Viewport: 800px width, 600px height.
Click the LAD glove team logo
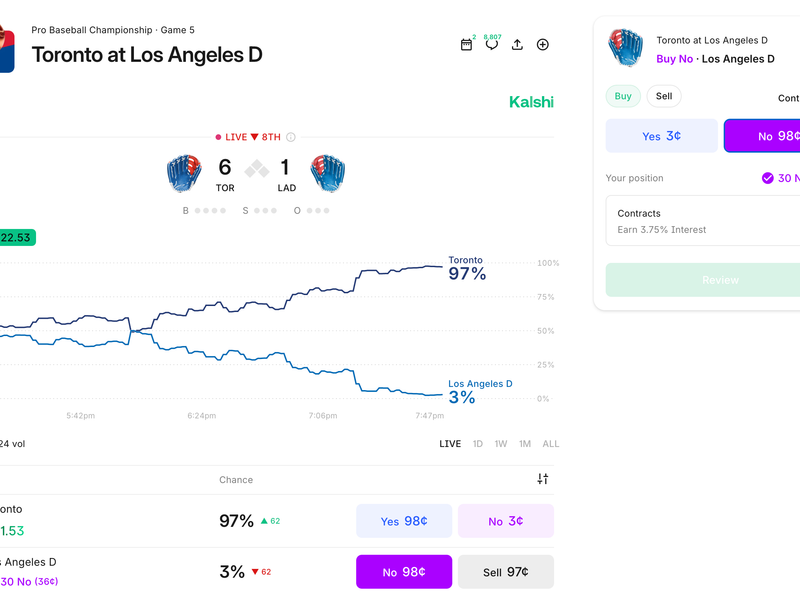[x=328, y=173]
